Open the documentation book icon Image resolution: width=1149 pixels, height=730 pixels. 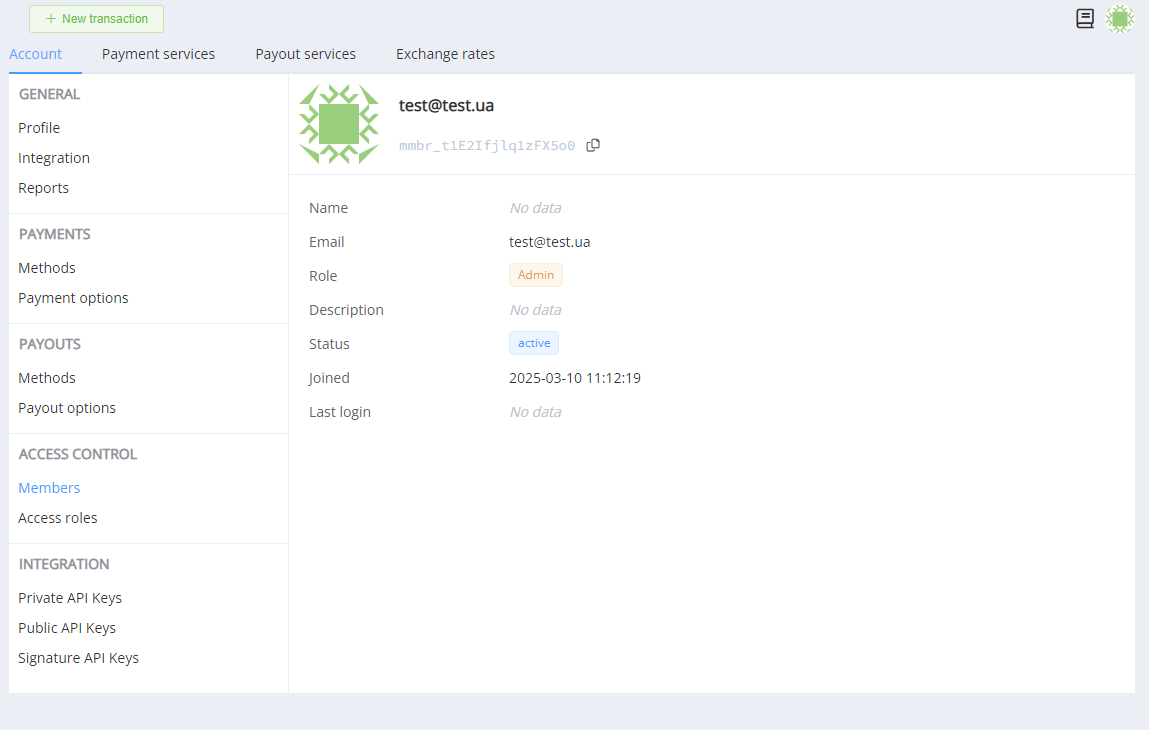click(1085, 19)
